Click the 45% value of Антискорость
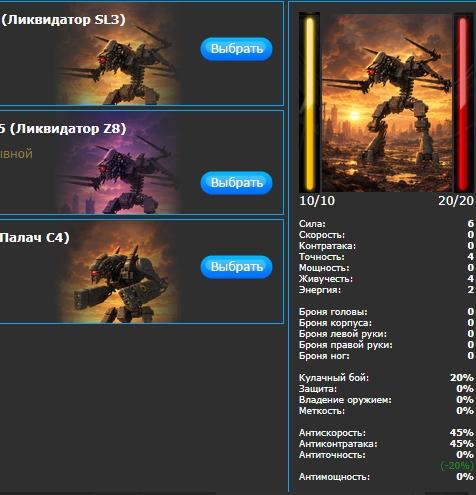 [x=462, y=433]
